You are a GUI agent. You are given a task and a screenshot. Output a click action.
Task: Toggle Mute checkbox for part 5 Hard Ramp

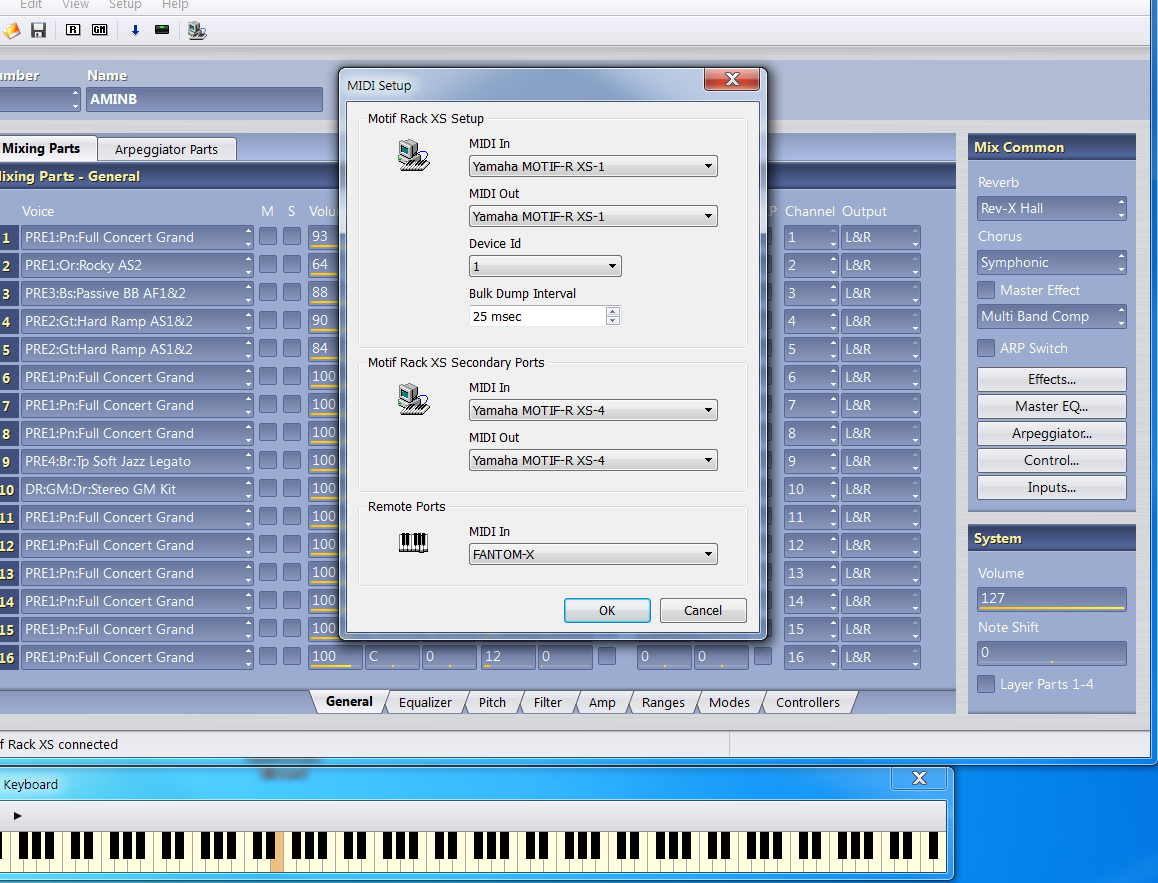point(268,349)
